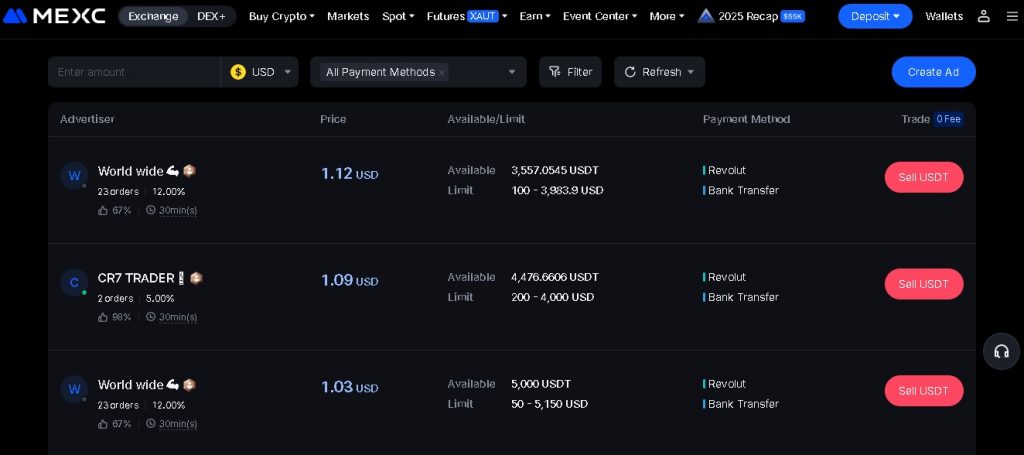Expand the Futures menu
Image resolution: width=1024 pixels, height=455 pixels.
(467, 16)
